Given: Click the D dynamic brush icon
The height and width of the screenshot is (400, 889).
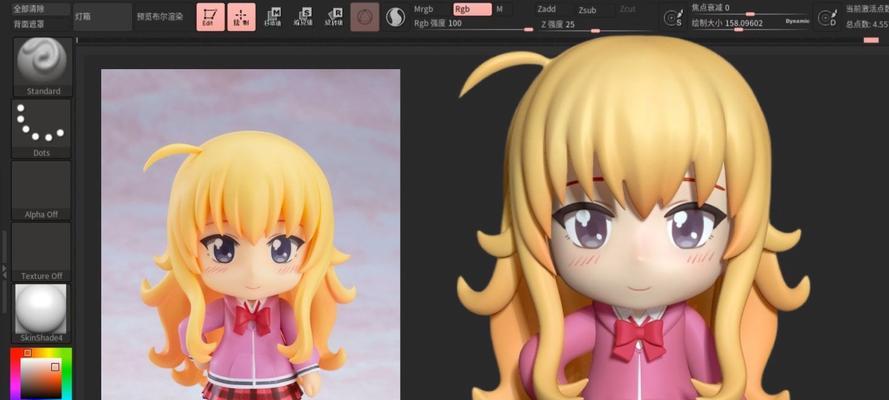Looking at the screenshot, I should coord(828,18).
